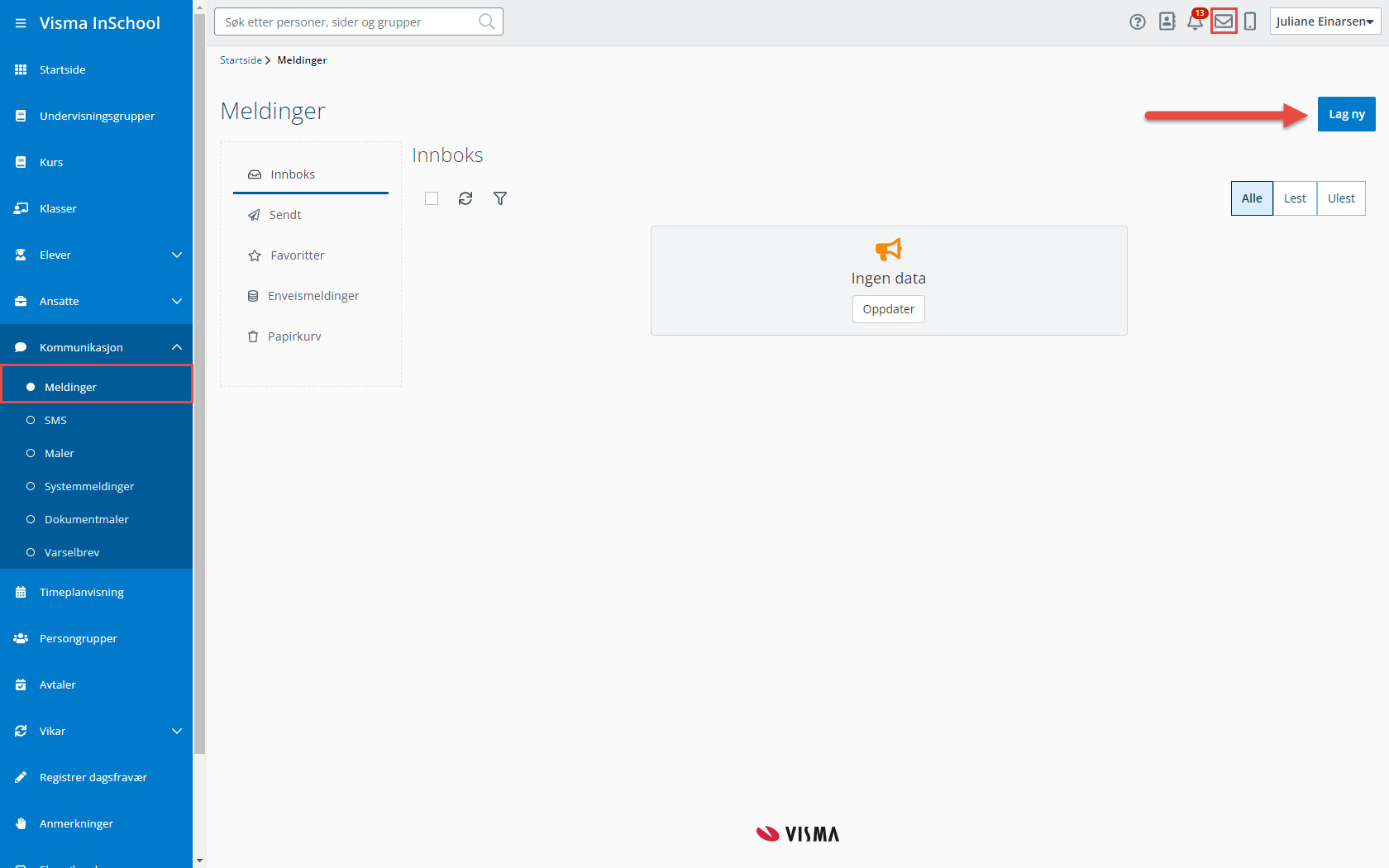
Task: Show only unread messages with Ulest
Action: click(x=1340, y=198)
